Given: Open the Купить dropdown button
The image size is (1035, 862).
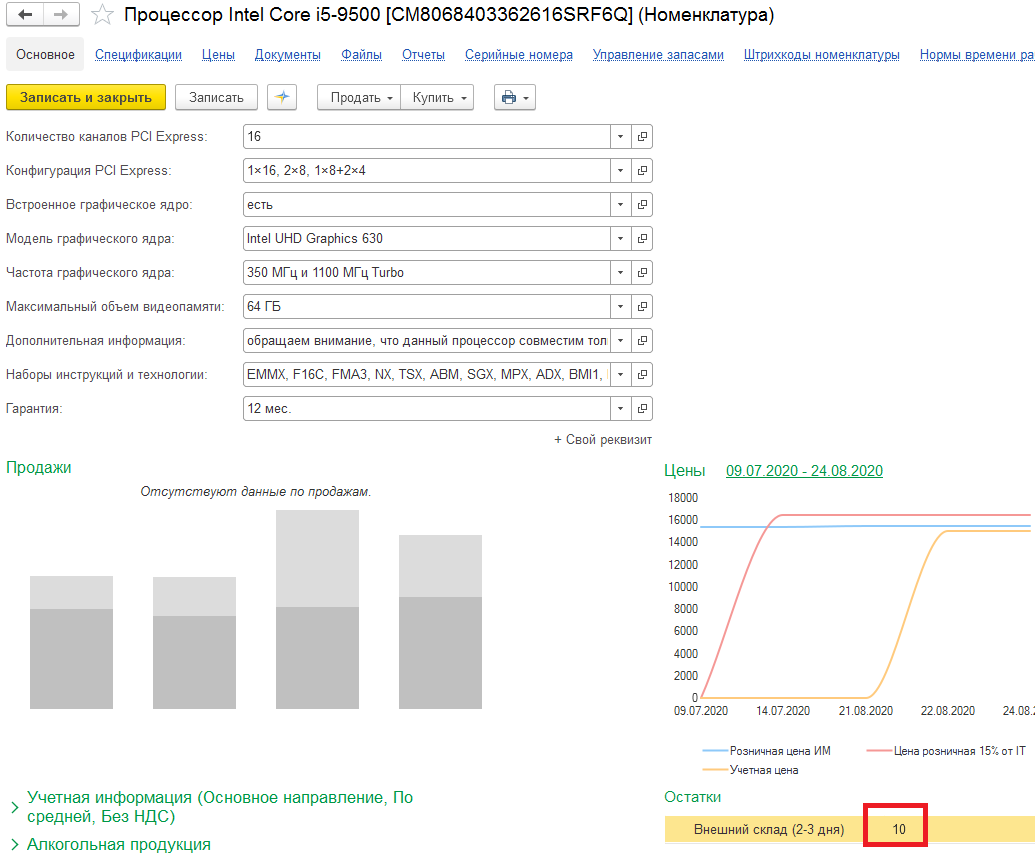Looking at the screenshot, I should pos(438,97).
